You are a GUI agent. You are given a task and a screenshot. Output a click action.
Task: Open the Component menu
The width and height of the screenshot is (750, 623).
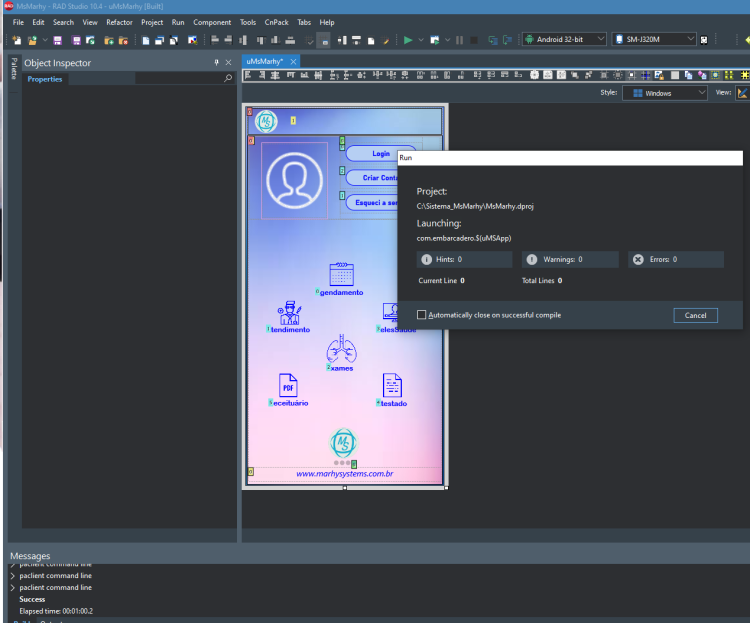coord(212,22)
